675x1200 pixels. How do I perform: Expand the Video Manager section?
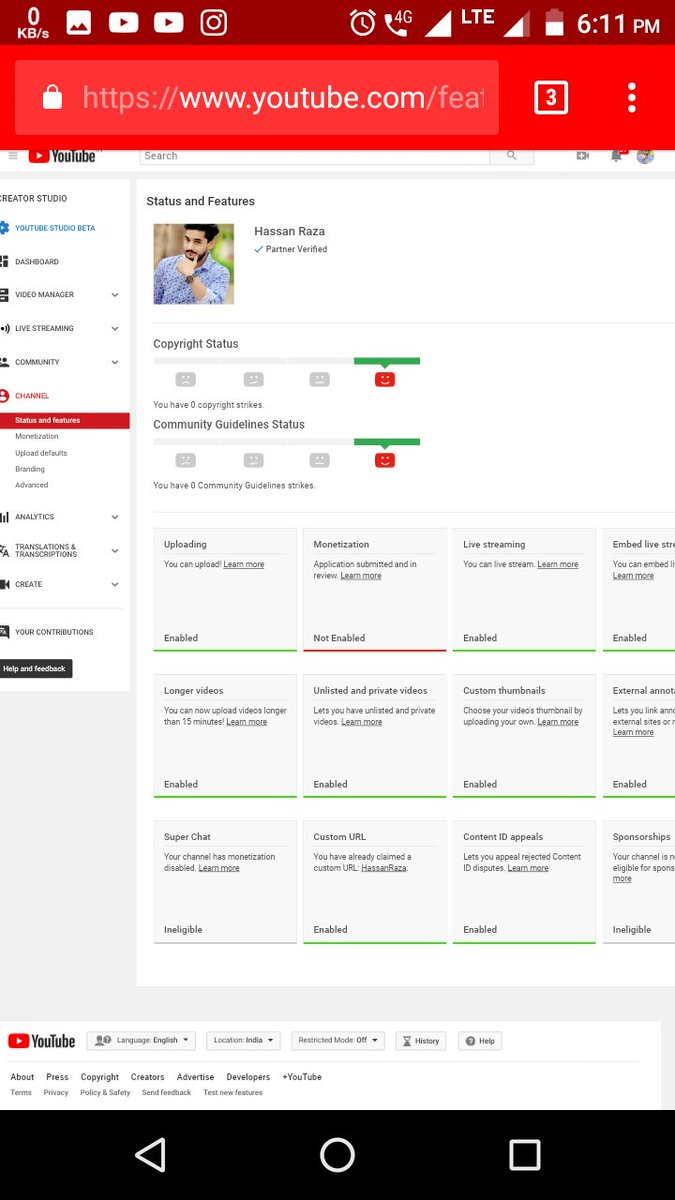[115, 295]
